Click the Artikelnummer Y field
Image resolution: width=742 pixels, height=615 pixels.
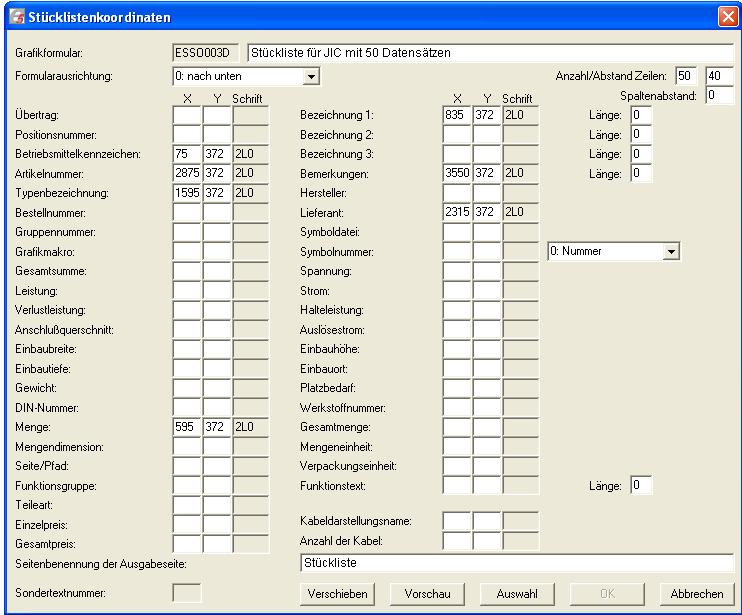[x=217, y=173]
